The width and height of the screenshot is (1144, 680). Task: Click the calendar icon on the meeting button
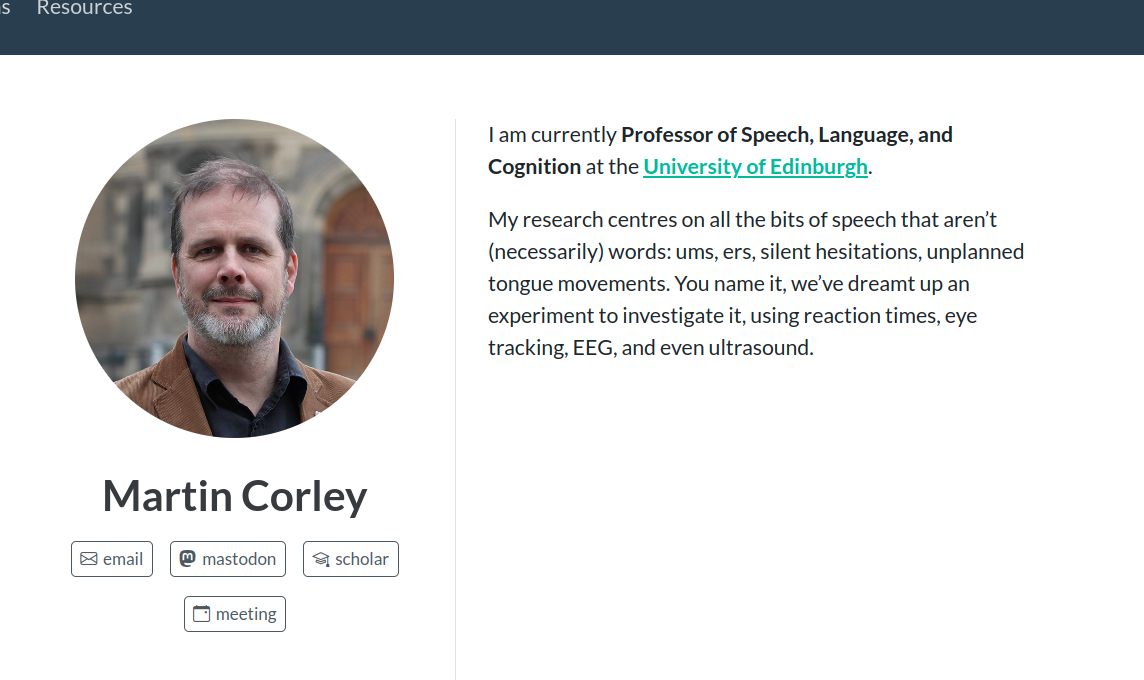[x=201, y=614]
